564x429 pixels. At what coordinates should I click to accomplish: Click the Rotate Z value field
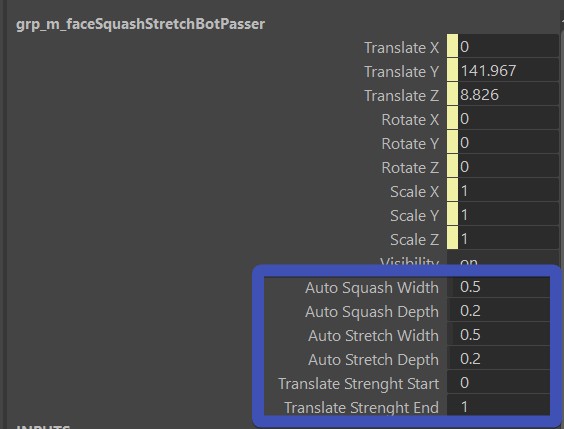coord(508,167)
